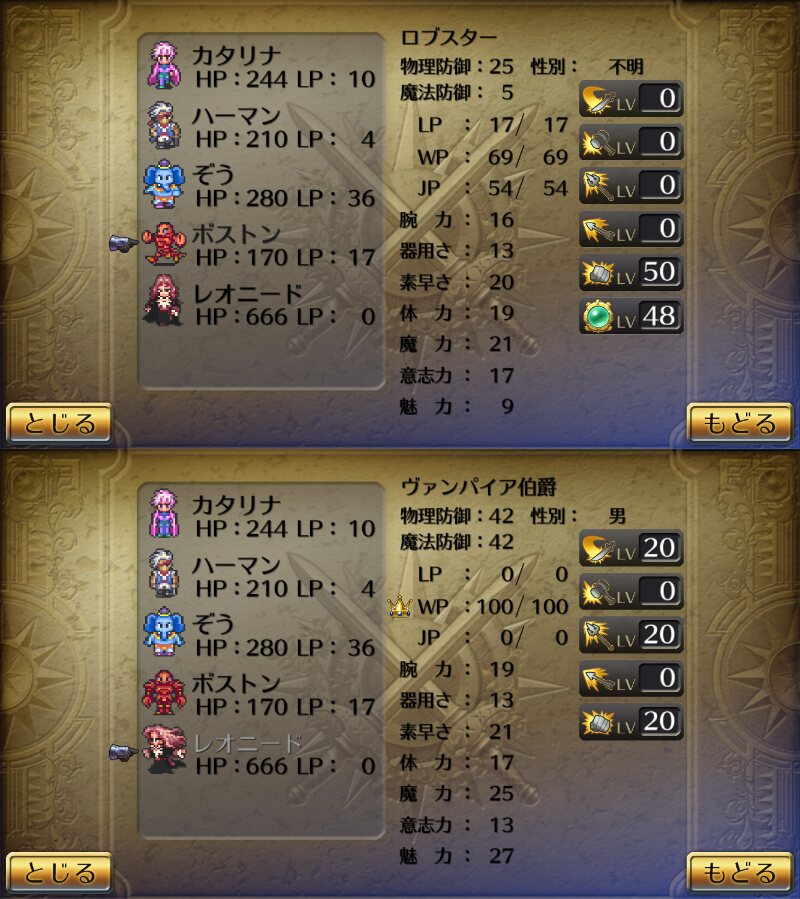This screenshot has width=800, height=899.
Task: Click the martial arts fist icon at LV 50
Action: pos(598,273)
